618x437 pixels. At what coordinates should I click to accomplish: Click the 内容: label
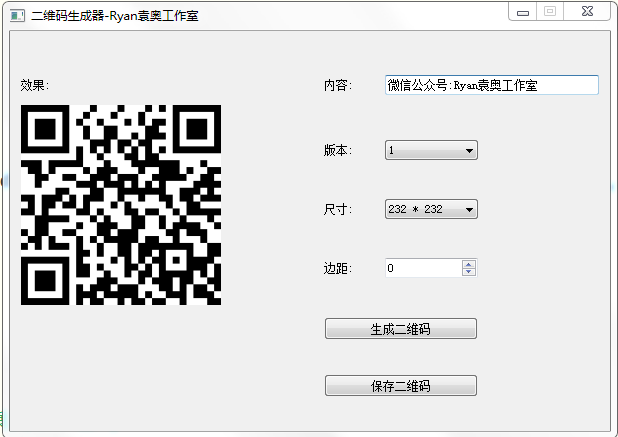pos(338,85)
